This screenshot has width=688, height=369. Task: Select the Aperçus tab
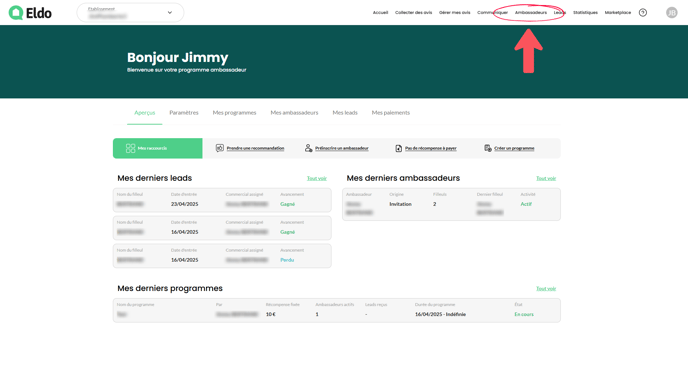(x=145, y=113)
